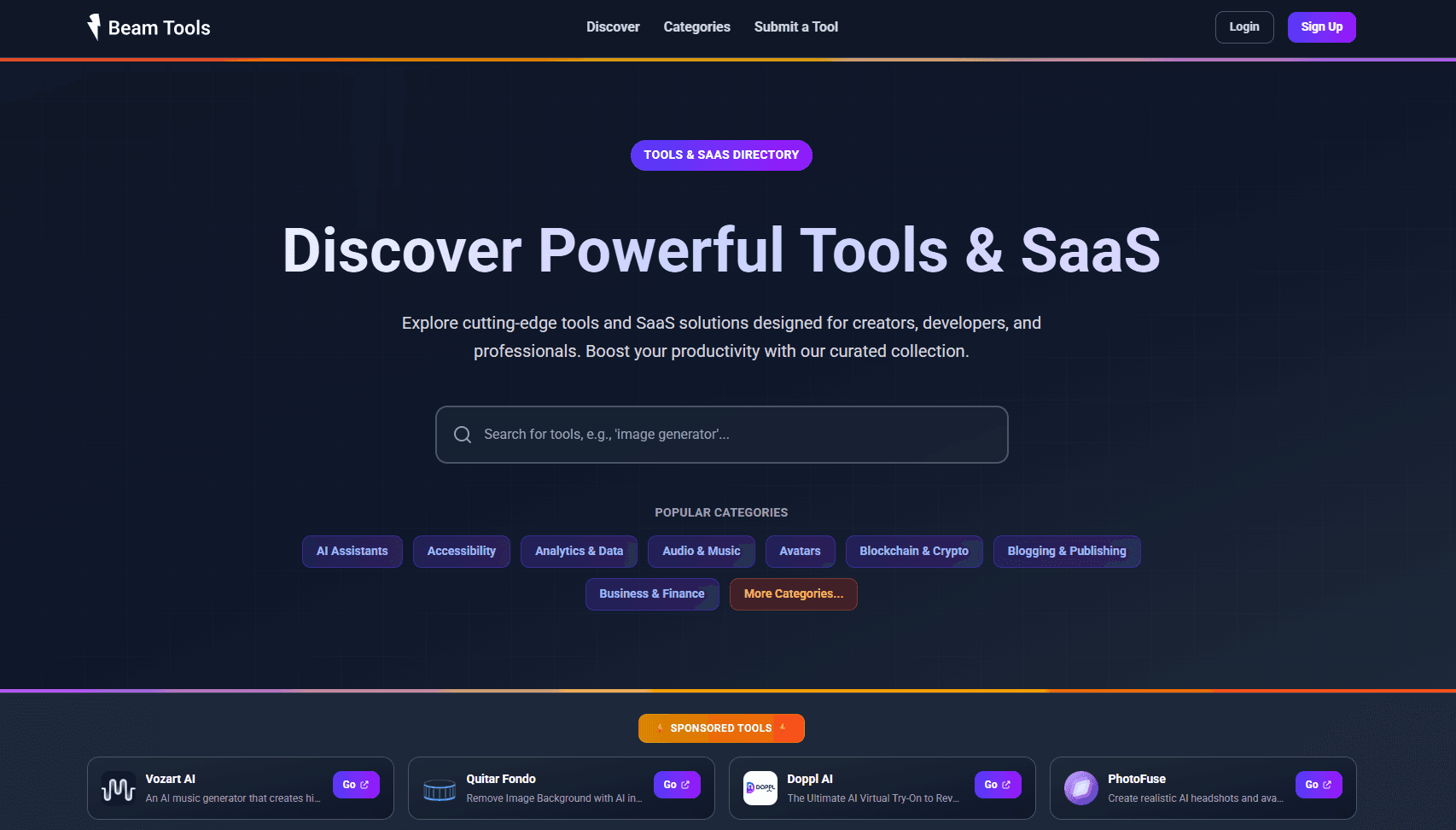The image size is (1456, 830).
Task: Select the Vozart AI waveform icon
Action: [x=118, y=787]
